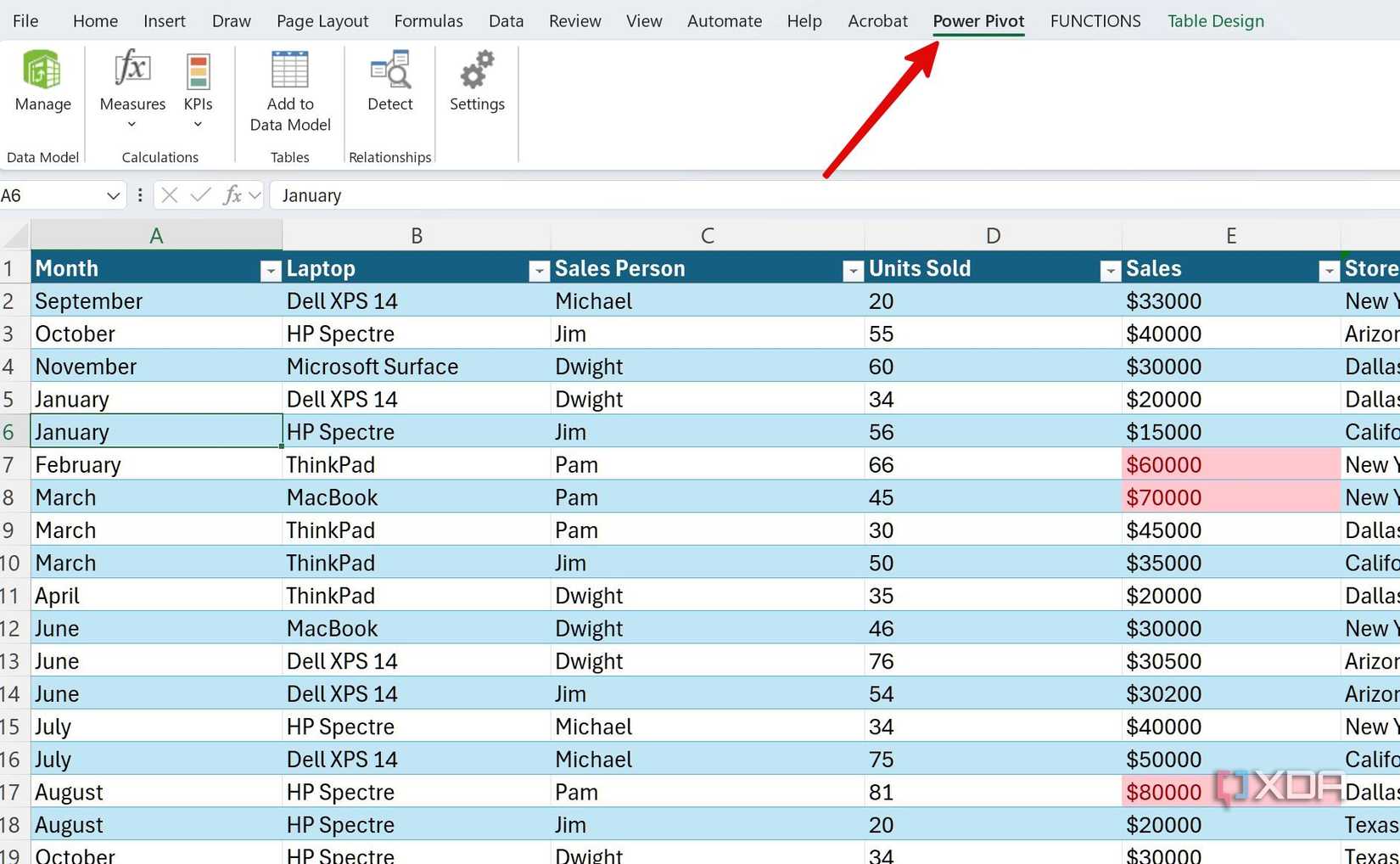Cancel the cell entry with the X icon

tap(169, 195)
